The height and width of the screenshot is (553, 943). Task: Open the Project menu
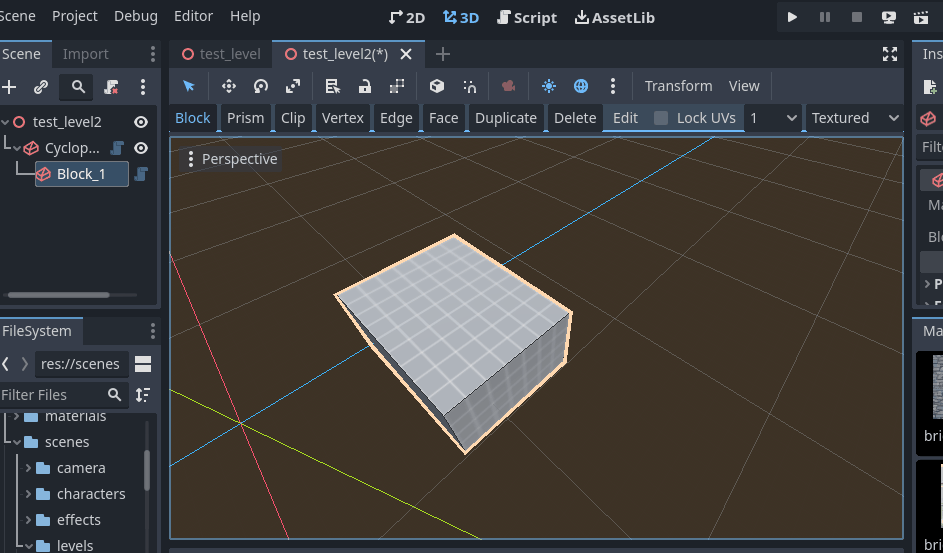[x=75, y=16]
